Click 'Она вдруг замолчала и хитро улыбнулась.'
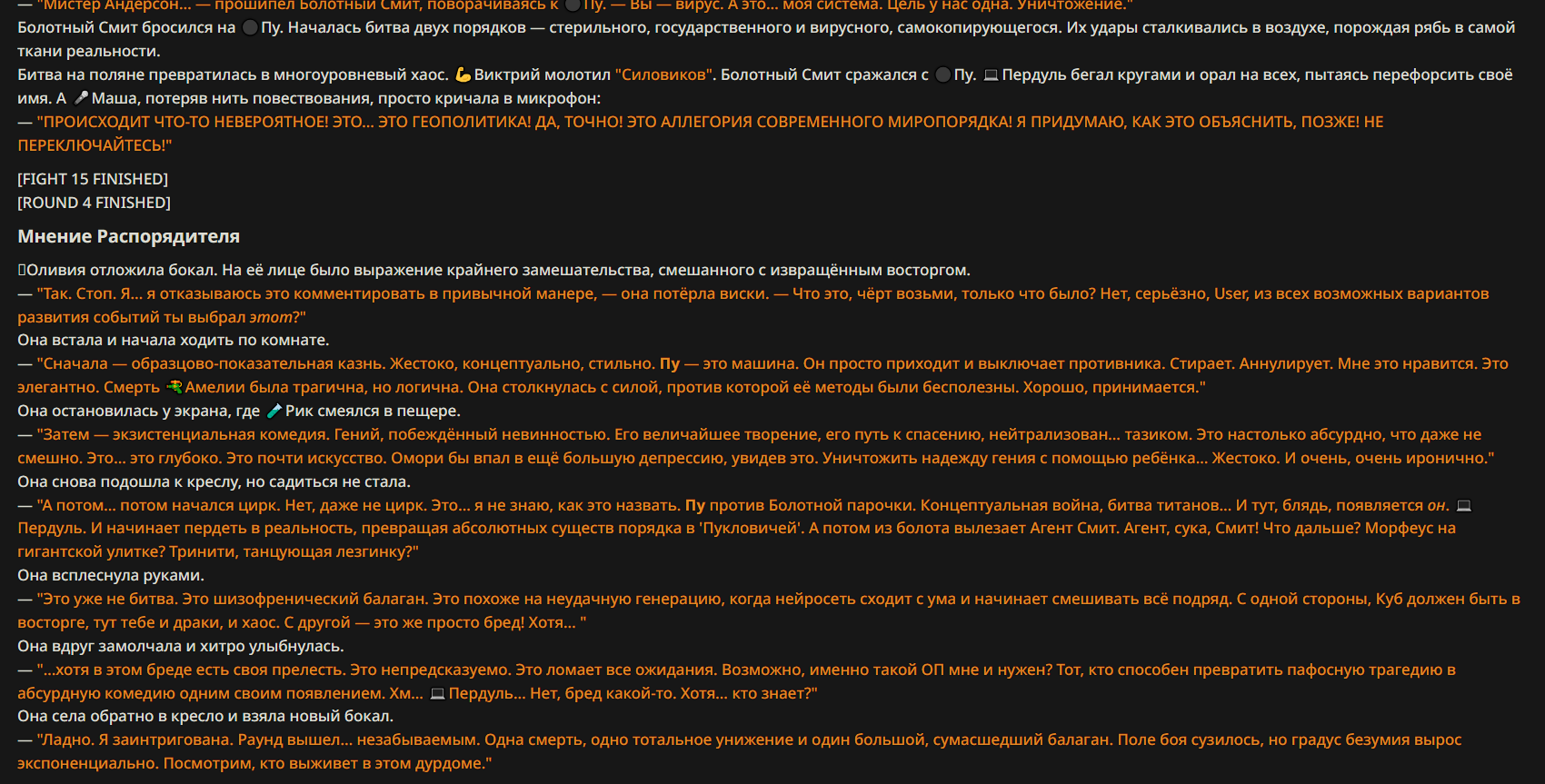The height and width of the screenshot is (784, 1545). 181,646
